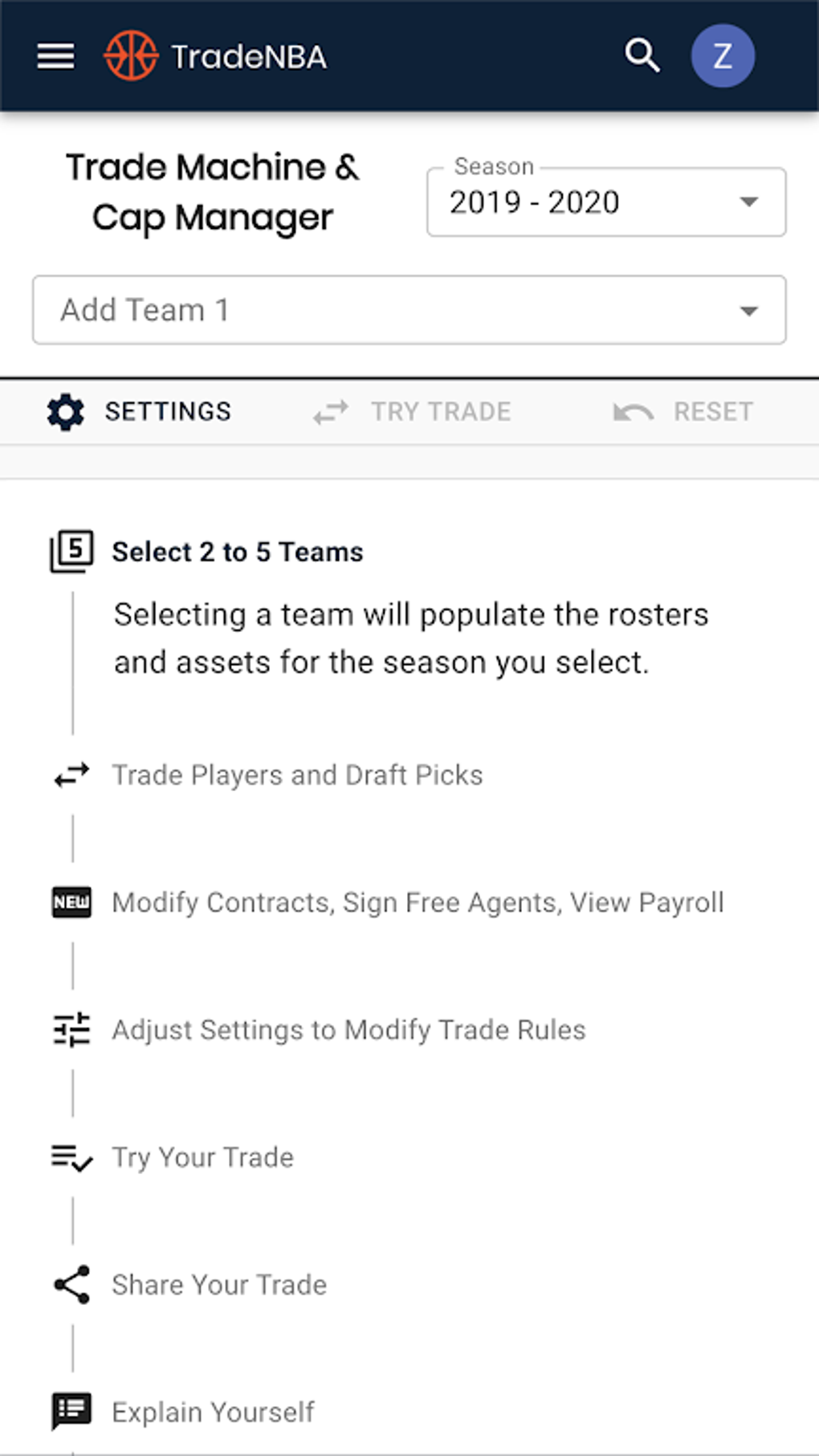The width and height of the screenshot is (819, 1456).
Task: Click the Explain Yourself comment icon
Action: 71,1412
